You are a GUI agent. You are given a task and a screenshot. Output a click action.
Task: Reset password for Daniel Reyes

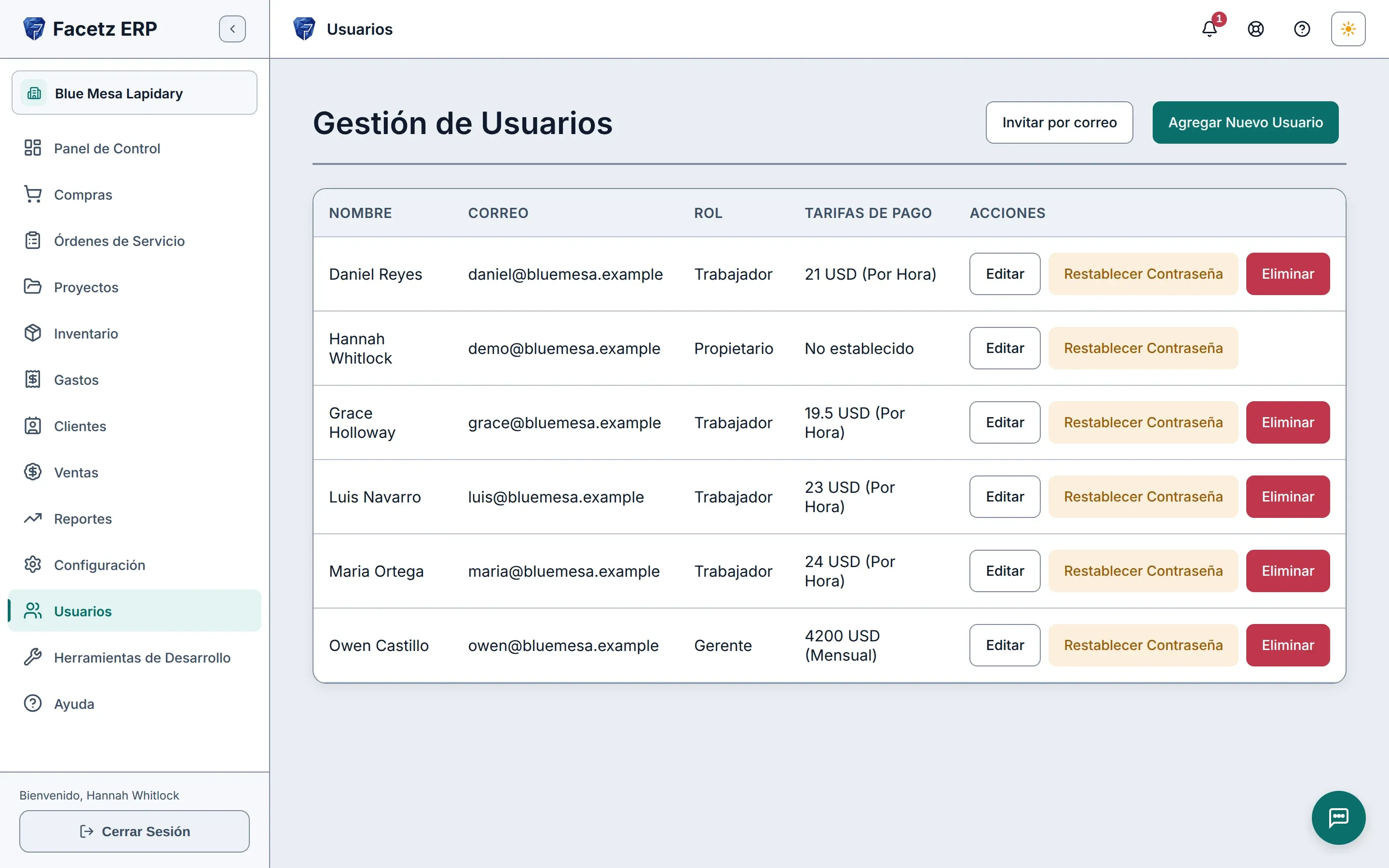click(x=1143, y=274)
